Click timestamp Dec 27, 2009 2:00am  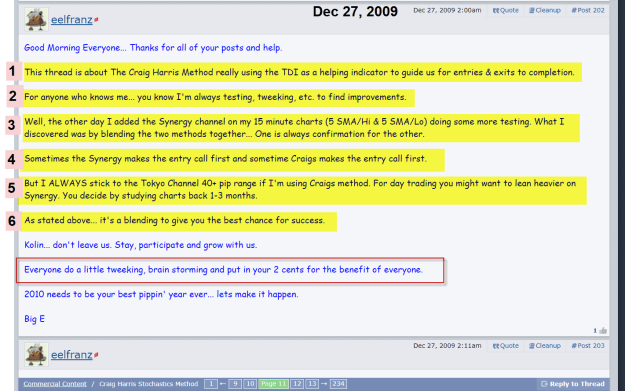pos(447,10)
